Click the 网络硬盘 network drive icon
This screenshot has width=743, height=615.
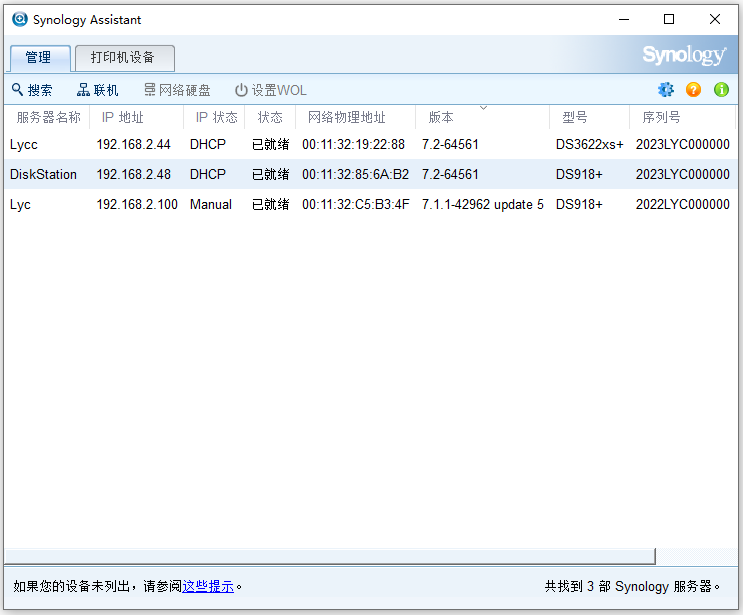pos(150,90)
